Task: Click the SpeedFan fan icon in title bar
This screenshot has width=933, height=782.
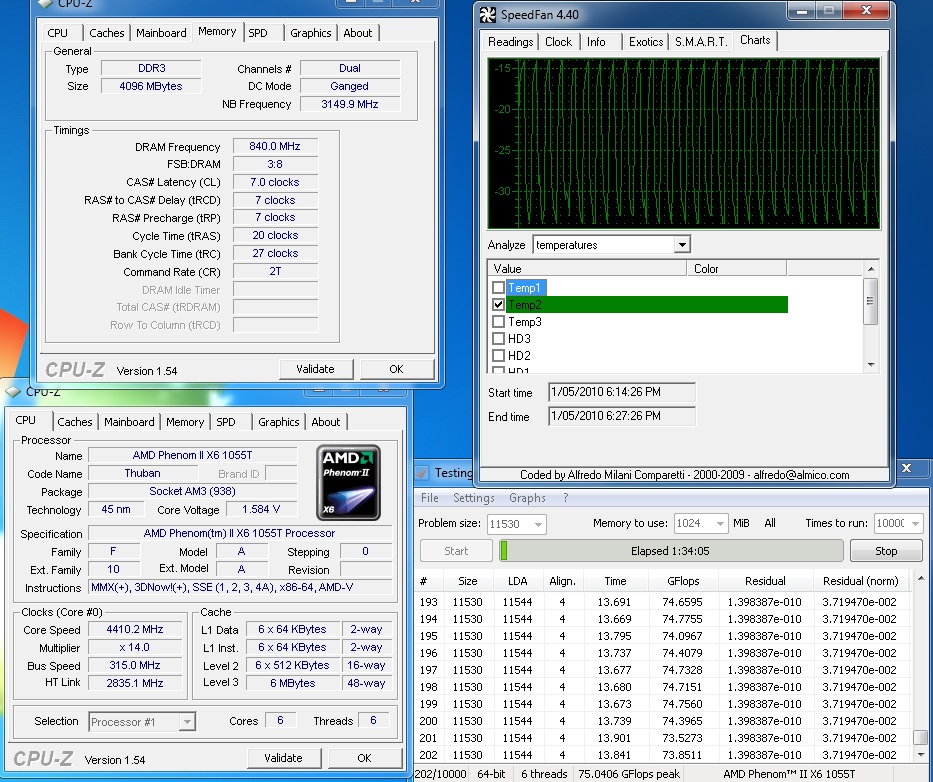Action: 488,15
